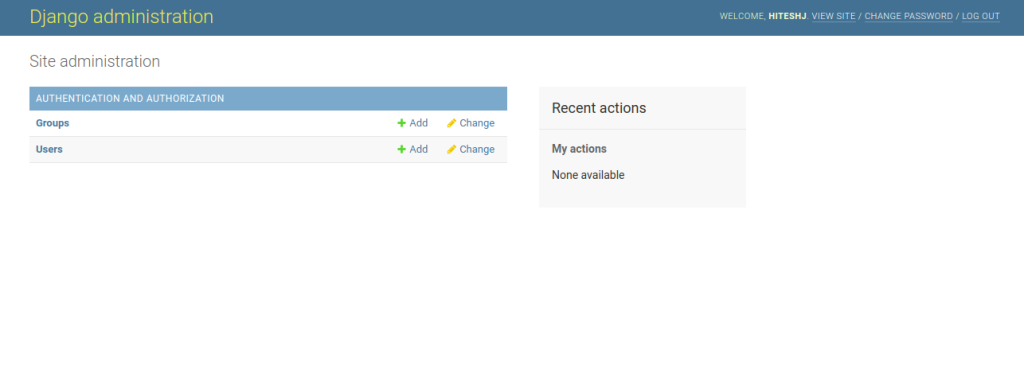Click the None available text
The image size is (1024, 369).
pyautogui.click(x=588, y=175)
